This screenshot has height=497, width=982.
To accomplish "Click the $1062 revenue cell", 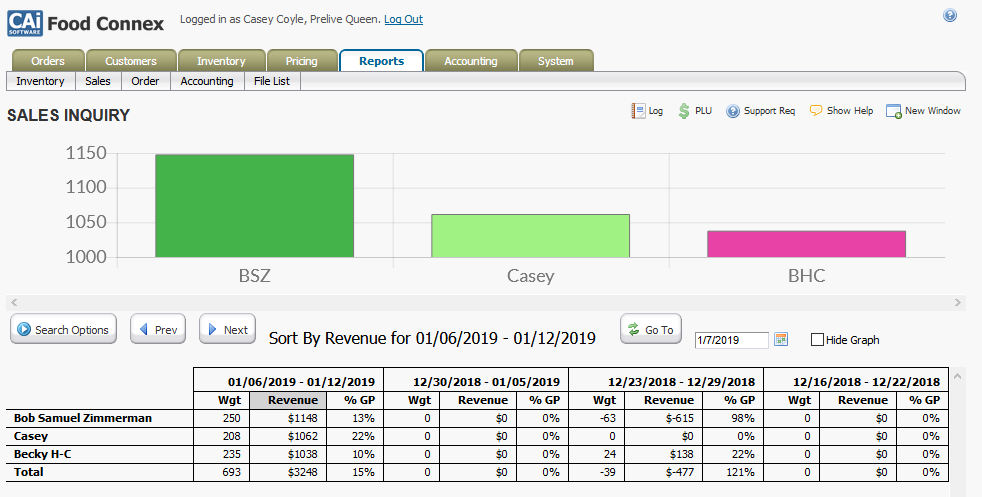I will (x=288, y=436).
